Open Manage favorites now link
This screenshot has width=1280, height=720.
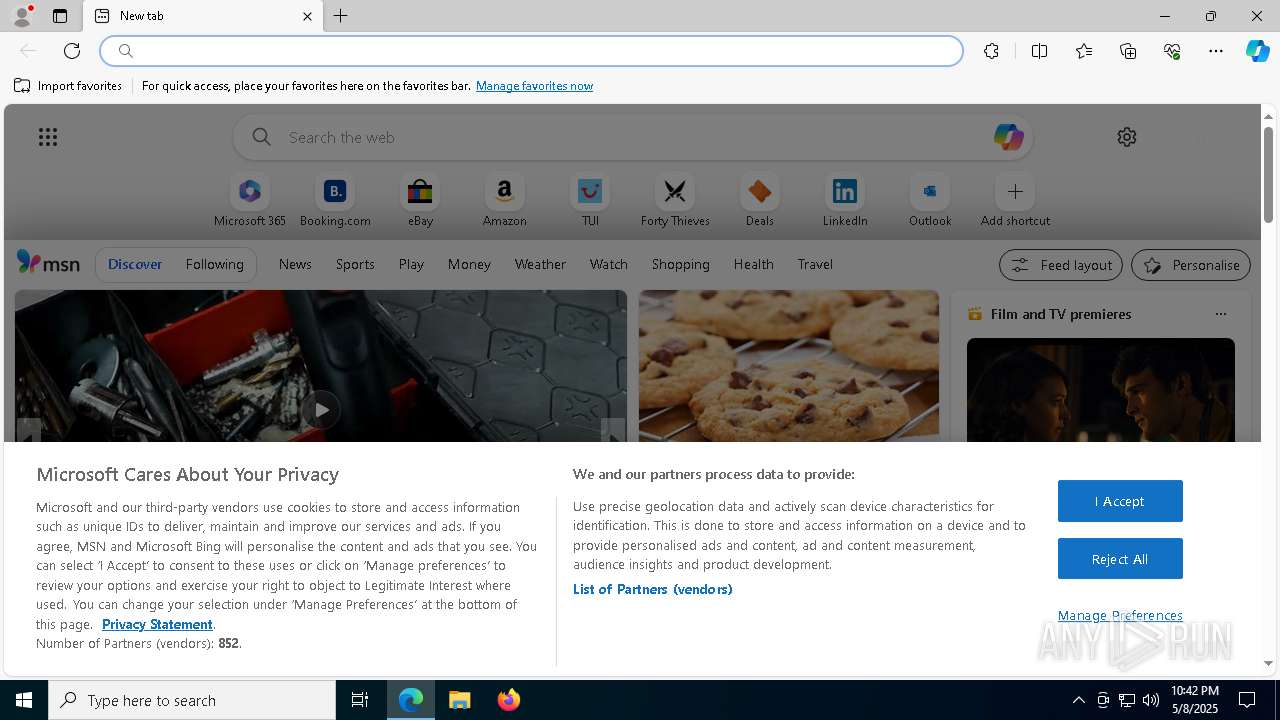click(x=534, y=86)
